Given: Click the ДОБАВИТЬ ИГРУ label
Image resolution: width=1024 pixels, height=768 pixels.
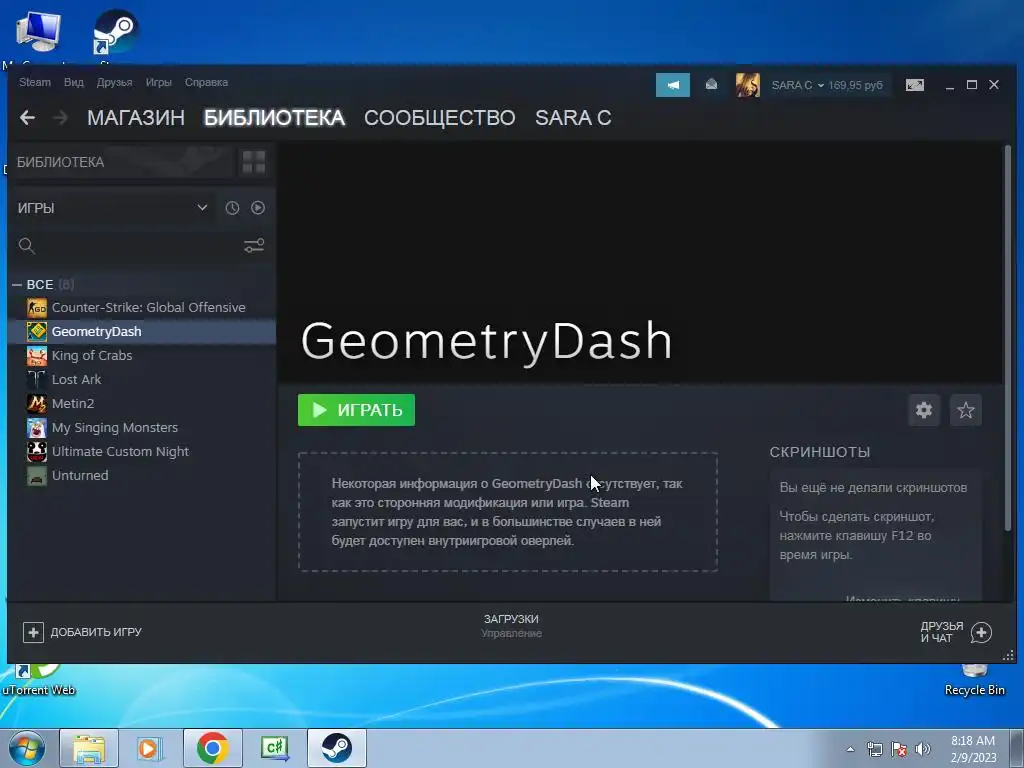Looking at the screenshot, I should click(96, 632).
